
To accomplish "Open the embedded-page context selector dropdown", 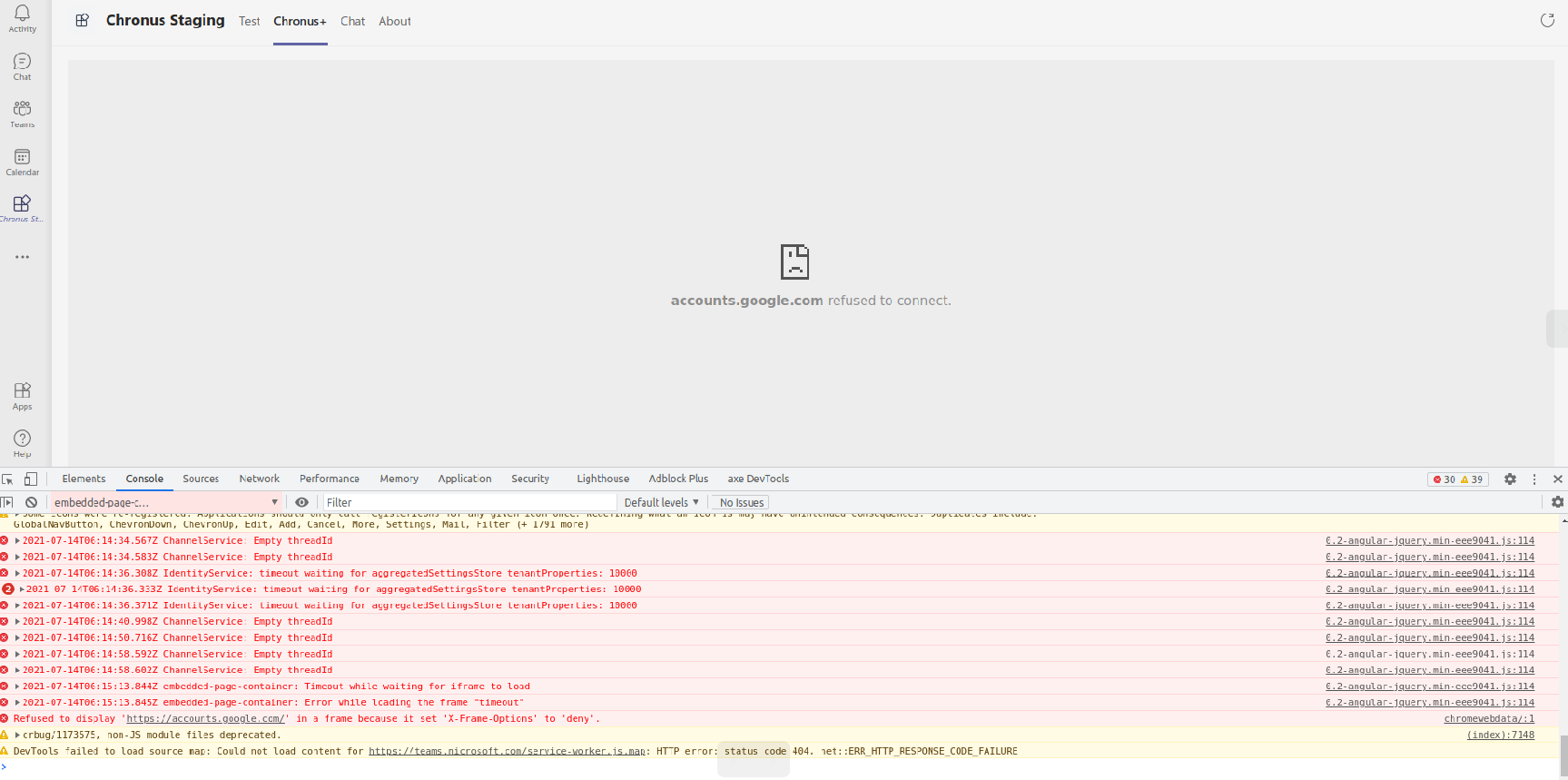I will click(x=166, y=502).
